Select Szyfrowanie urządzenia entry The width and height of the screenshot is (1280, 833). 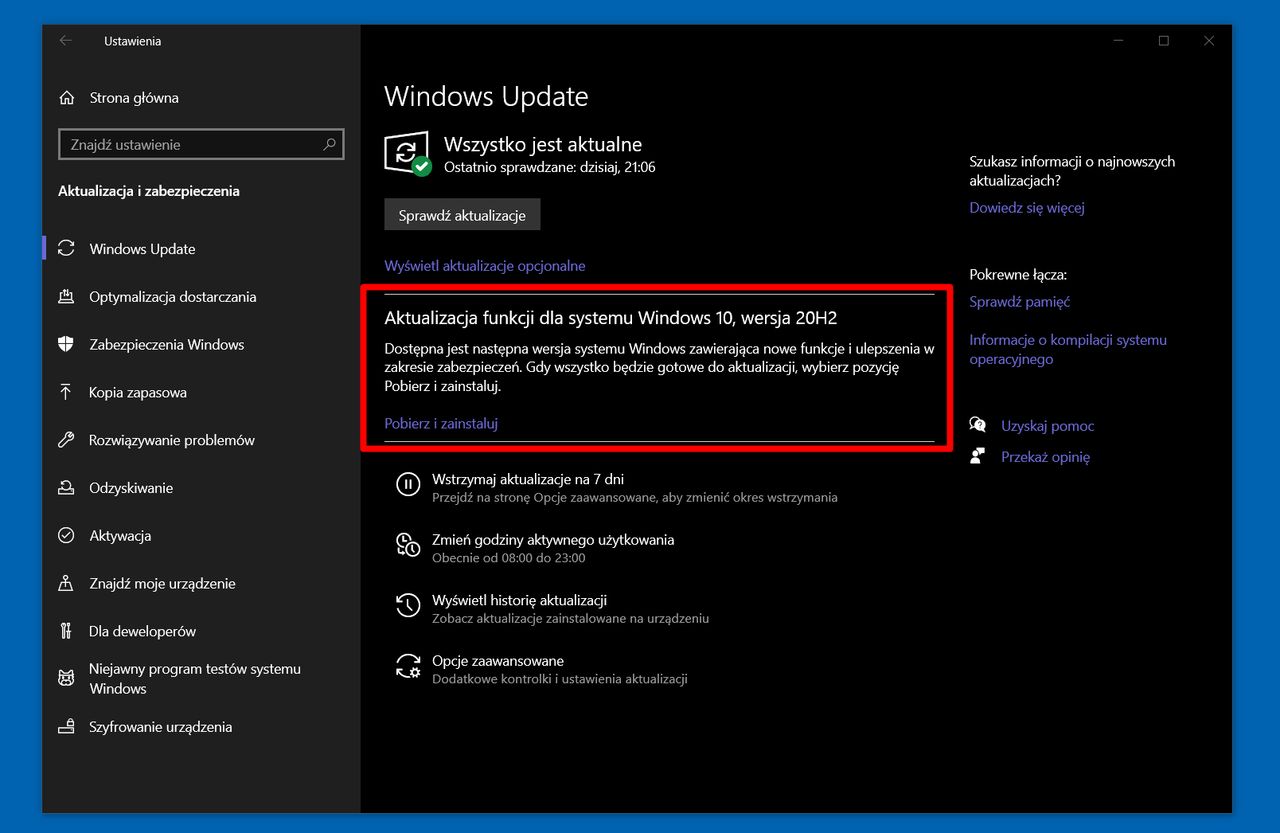pos(160,727)
